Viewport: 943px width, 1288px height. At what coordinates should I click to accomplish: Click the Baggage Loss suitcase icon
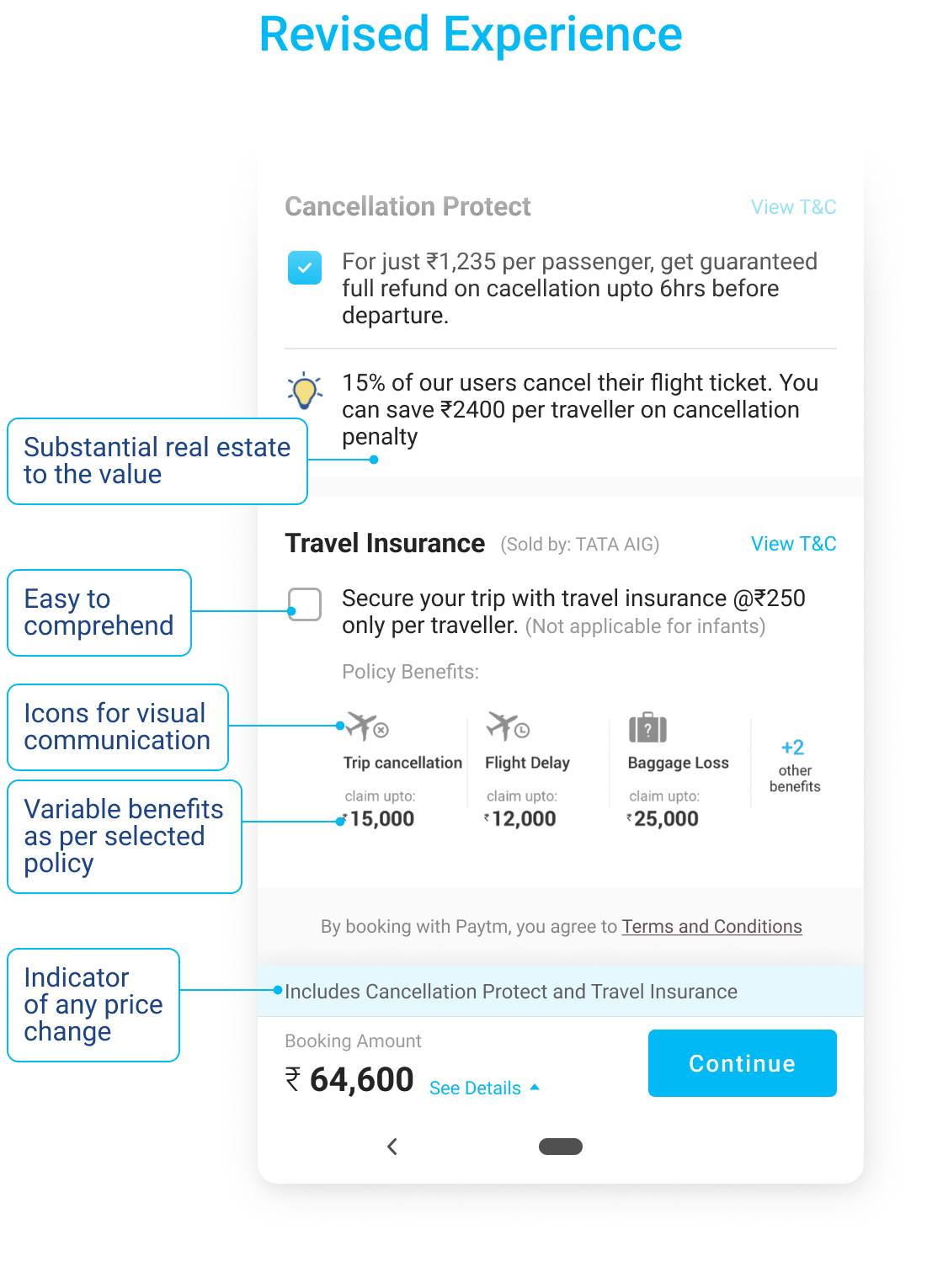(x=647, y=727)
